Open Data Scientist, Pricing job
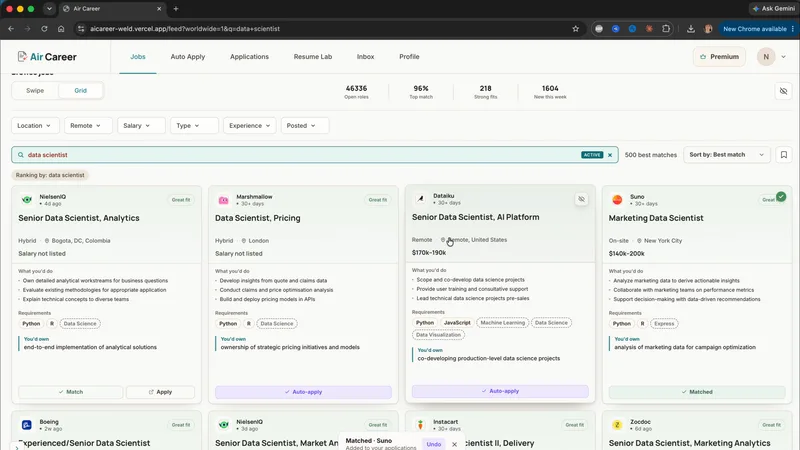 258,218
